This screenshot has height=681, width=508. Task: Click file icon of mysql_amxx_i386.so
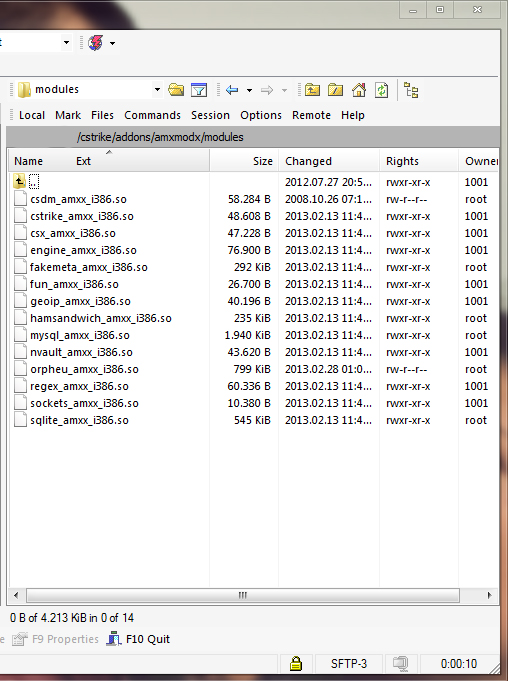click(x=20, y=335)
